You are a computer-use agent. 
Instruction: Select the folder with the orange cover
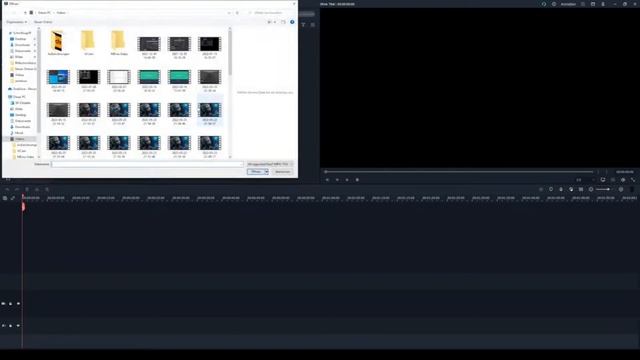58,43
